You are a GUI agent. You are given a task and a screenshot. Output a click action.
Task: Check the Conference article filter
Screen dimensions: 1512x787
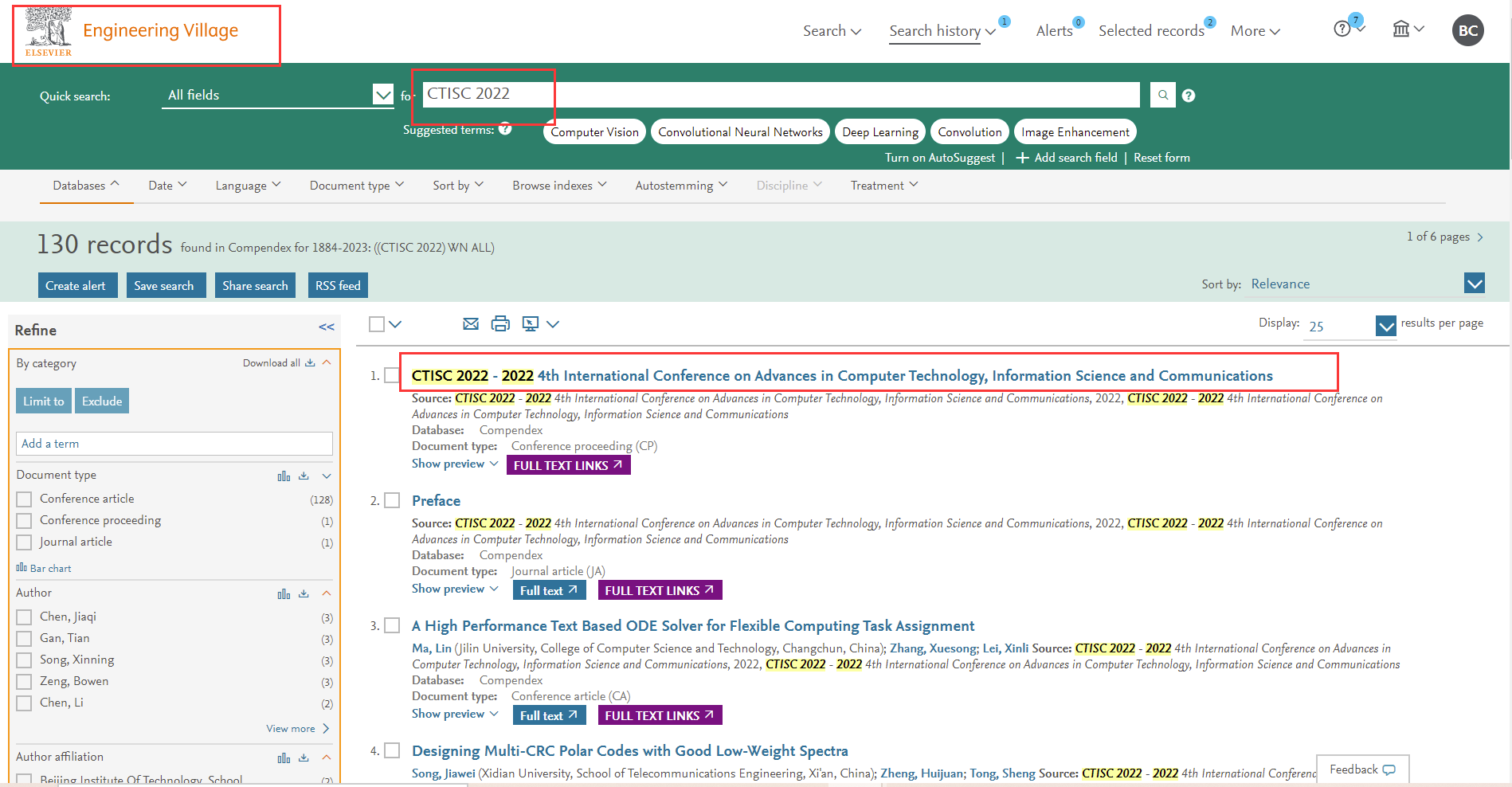[24, 499]
